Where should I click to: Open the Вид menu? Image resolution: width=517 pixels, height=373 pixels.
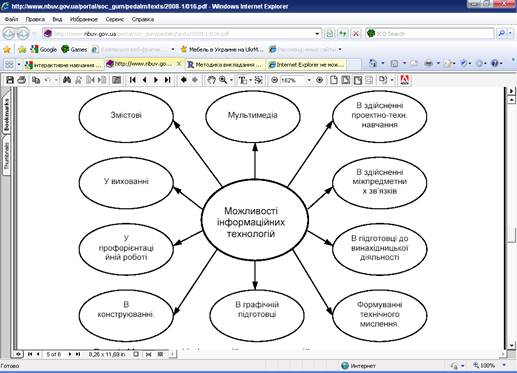click(57, 19)
